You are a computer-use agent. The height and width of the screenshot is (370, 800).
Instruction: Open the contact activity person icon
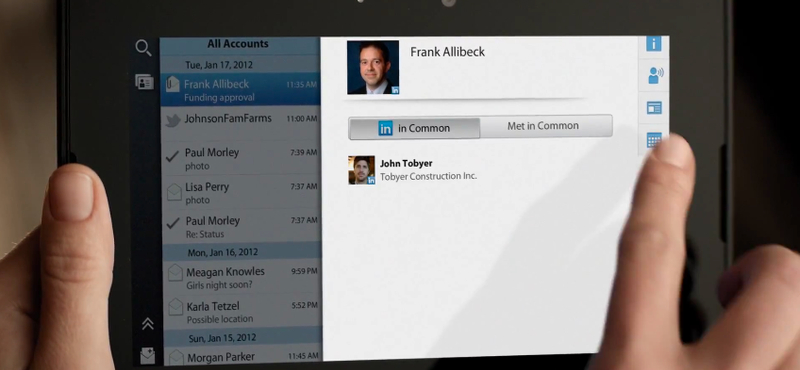655,76
